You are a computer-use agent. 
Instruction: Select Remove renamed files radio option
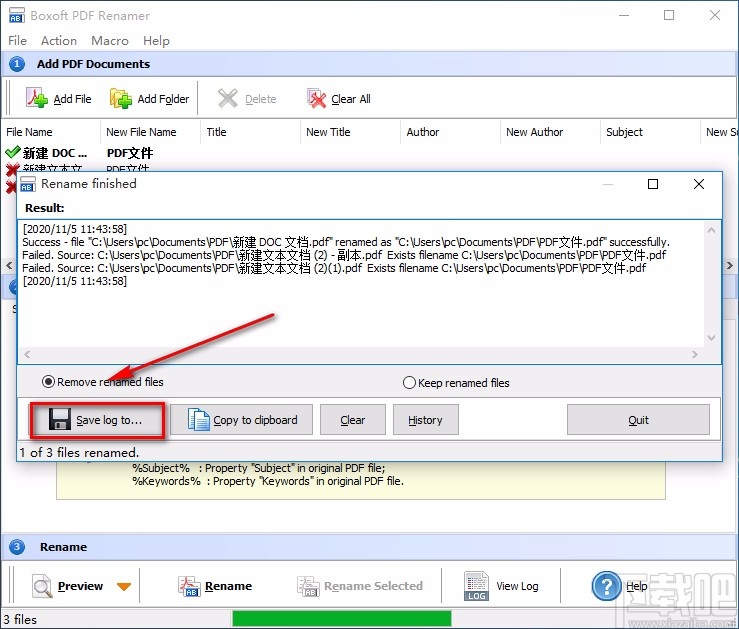(x=102, y=382)
